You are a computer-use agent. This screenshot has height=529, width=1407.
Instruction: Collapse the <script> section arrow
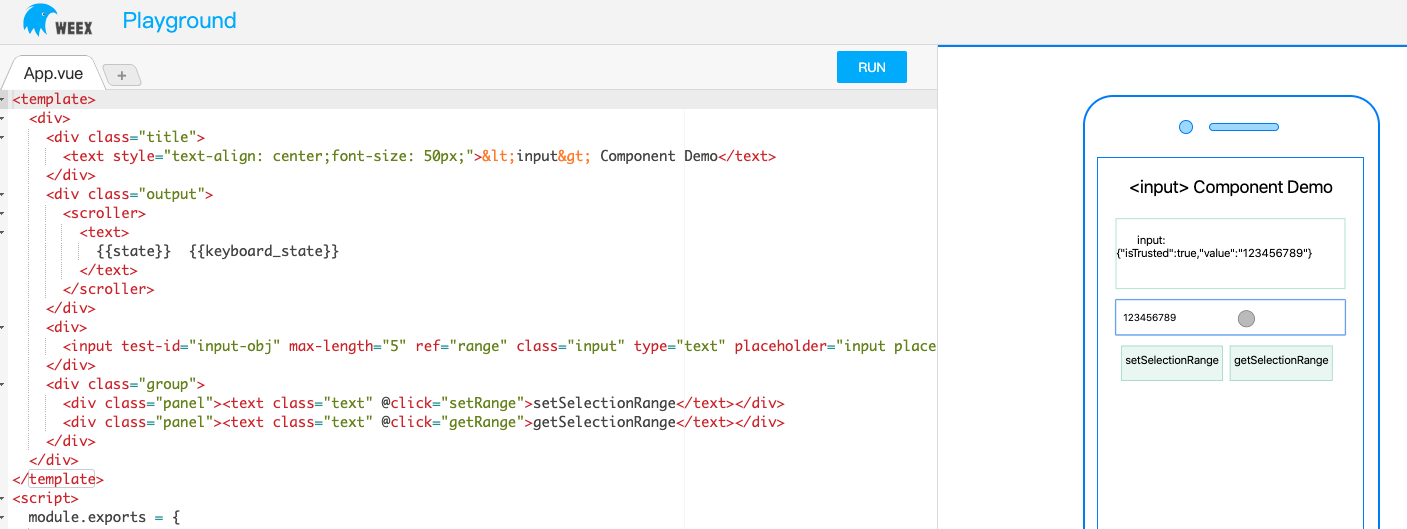point(3,499)
